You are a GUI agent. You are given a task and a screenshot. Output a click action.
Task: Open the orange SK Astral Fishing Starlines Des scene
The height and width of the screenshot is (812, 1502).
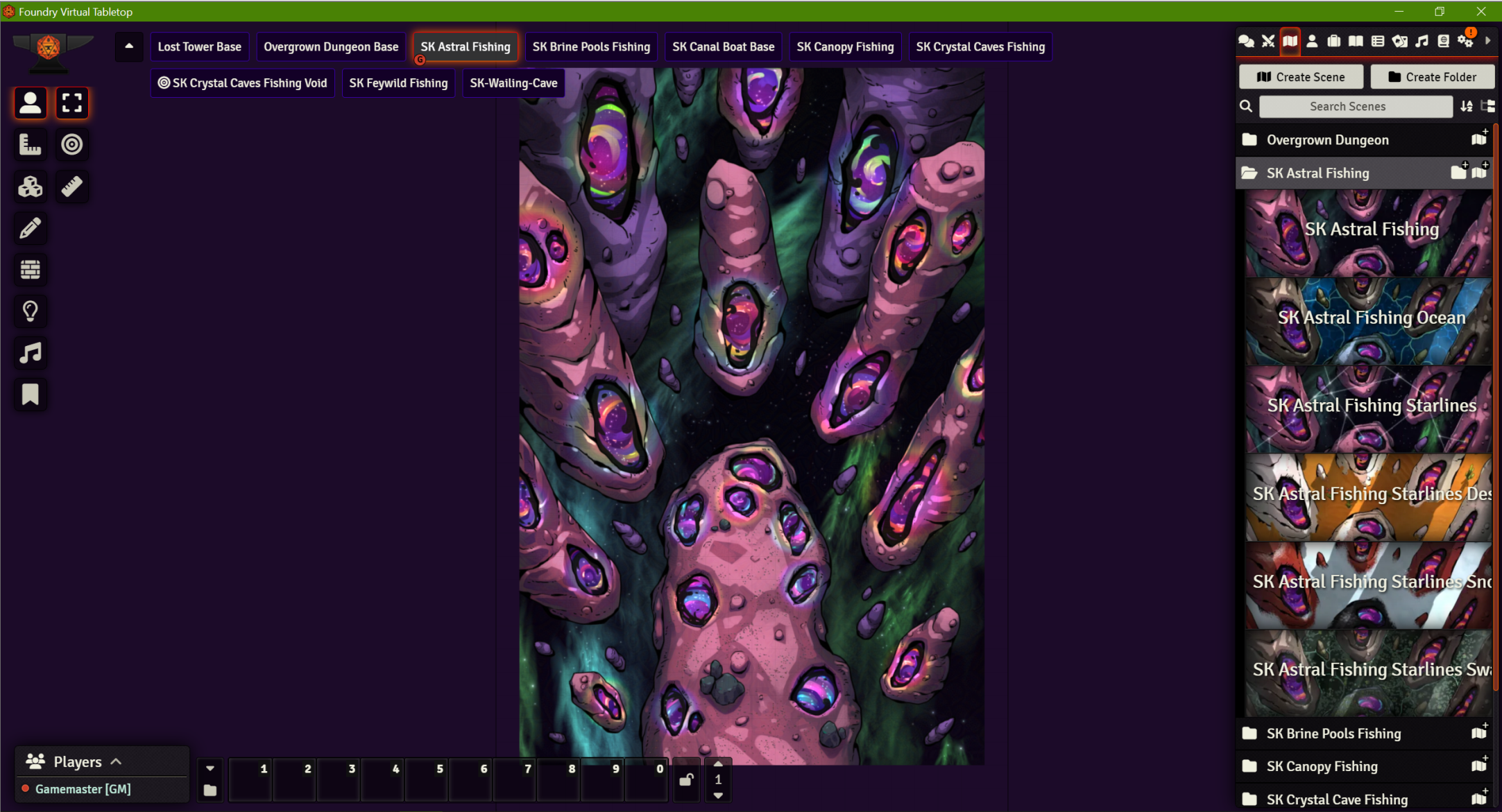[1368, 498]
